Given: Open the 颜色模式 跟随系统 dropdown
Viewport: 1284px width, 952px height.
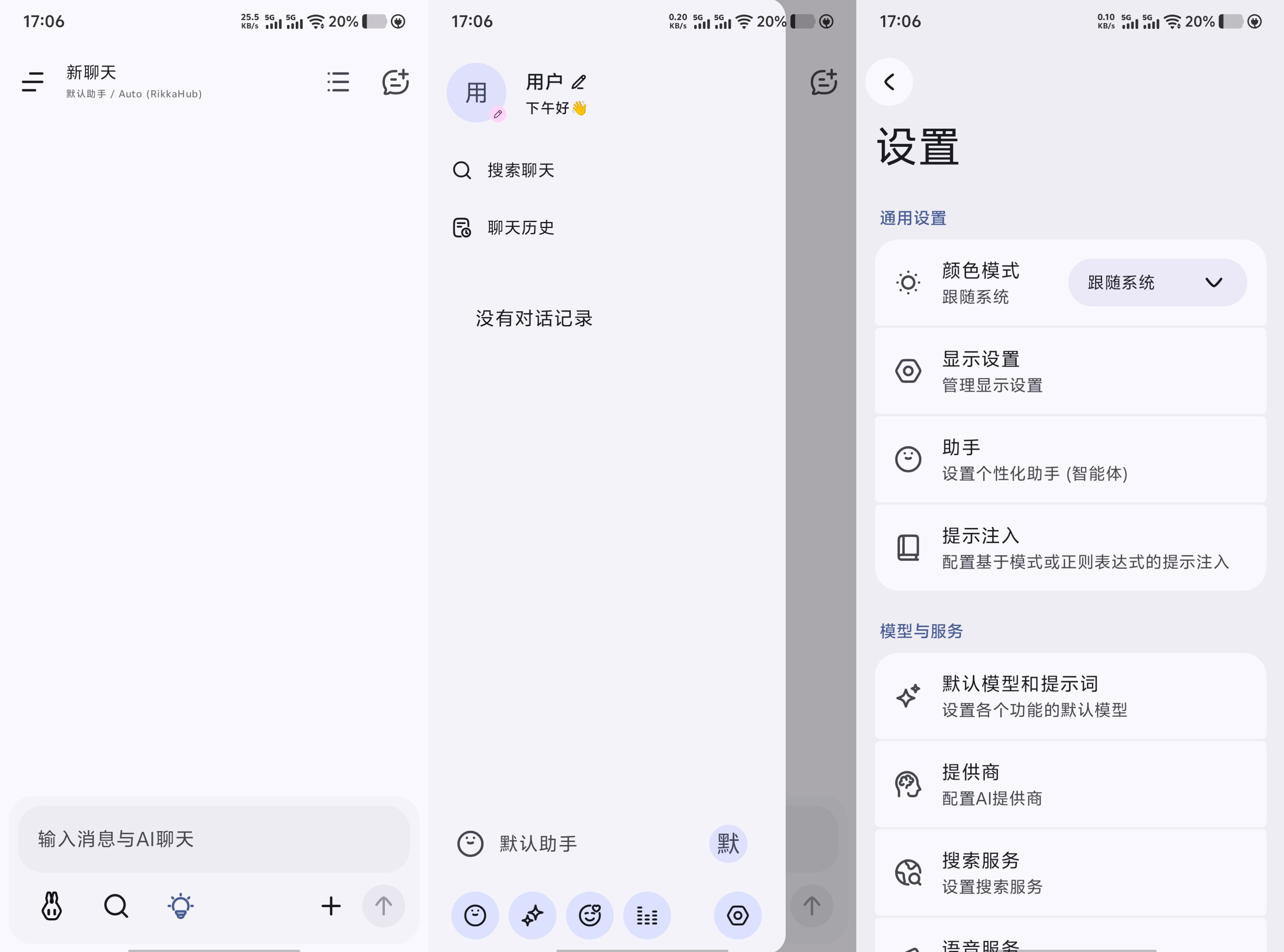Looking at the screenshot, I should 1157,282.
